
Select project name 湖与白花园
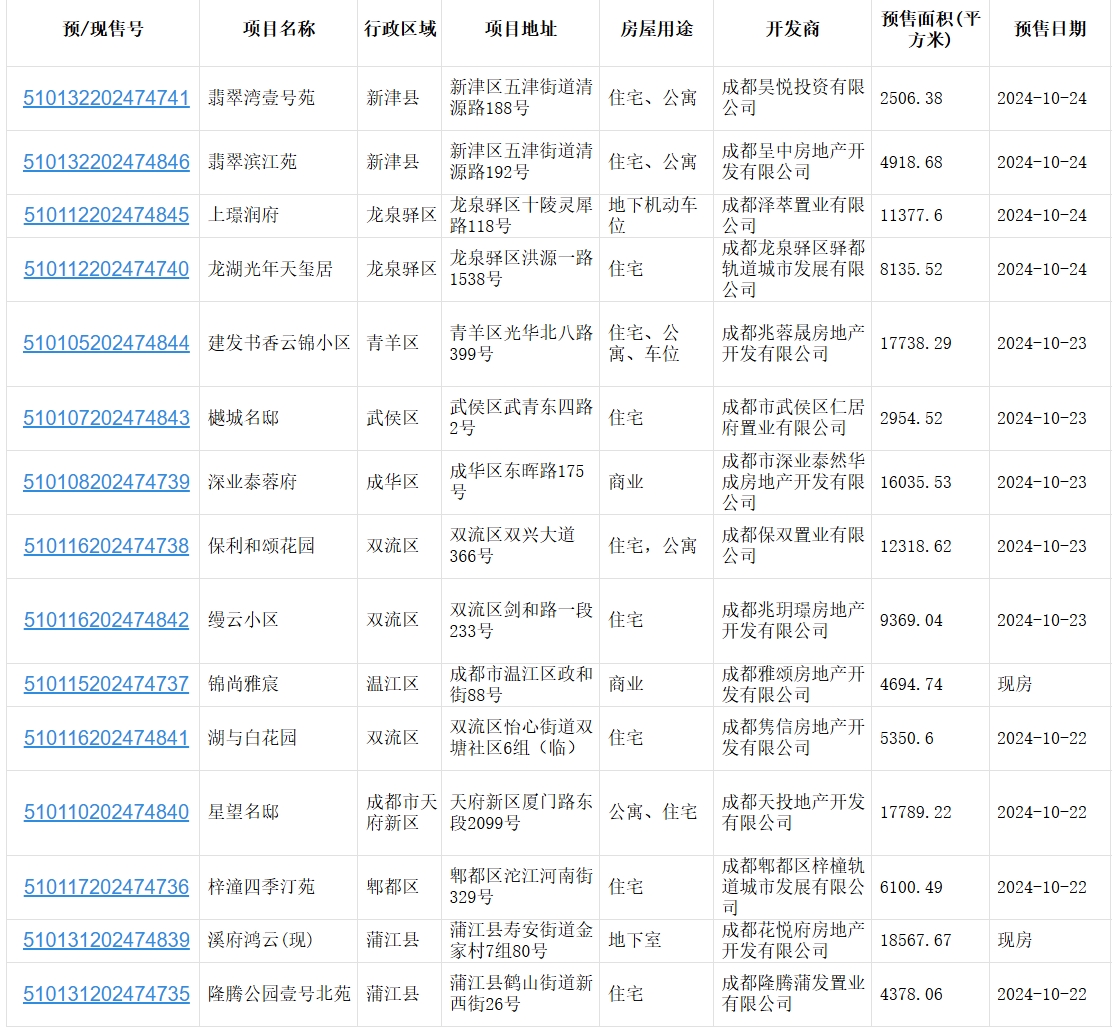(x=252, y=738)
